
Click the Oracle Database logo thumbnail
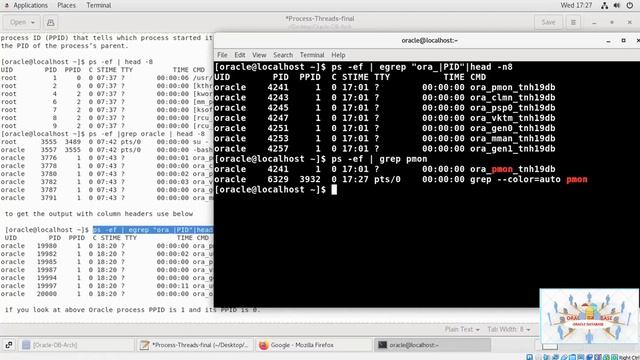point(589,316)
